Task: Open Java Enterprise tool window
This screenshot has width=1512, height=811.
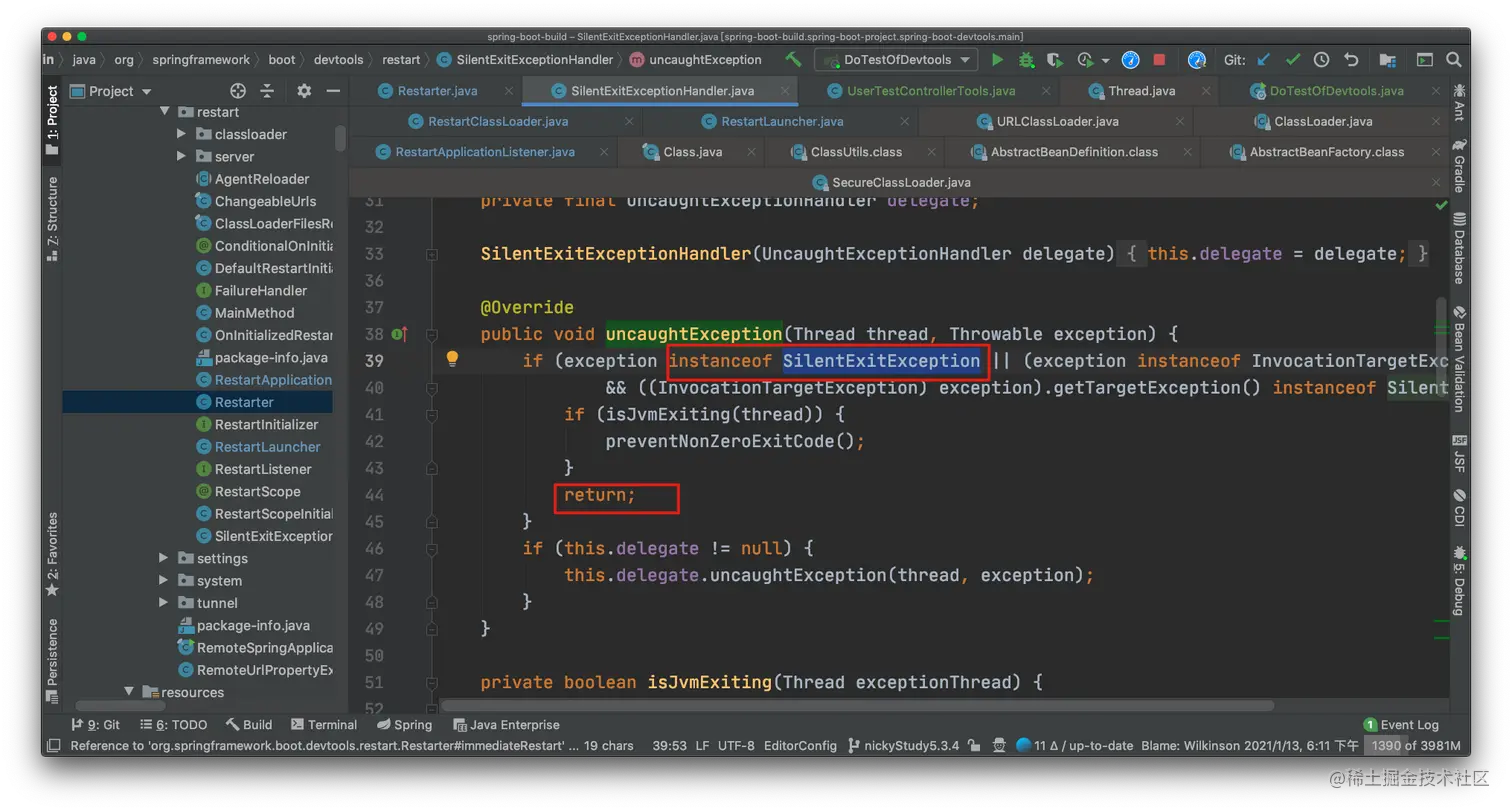Action: 507,725
